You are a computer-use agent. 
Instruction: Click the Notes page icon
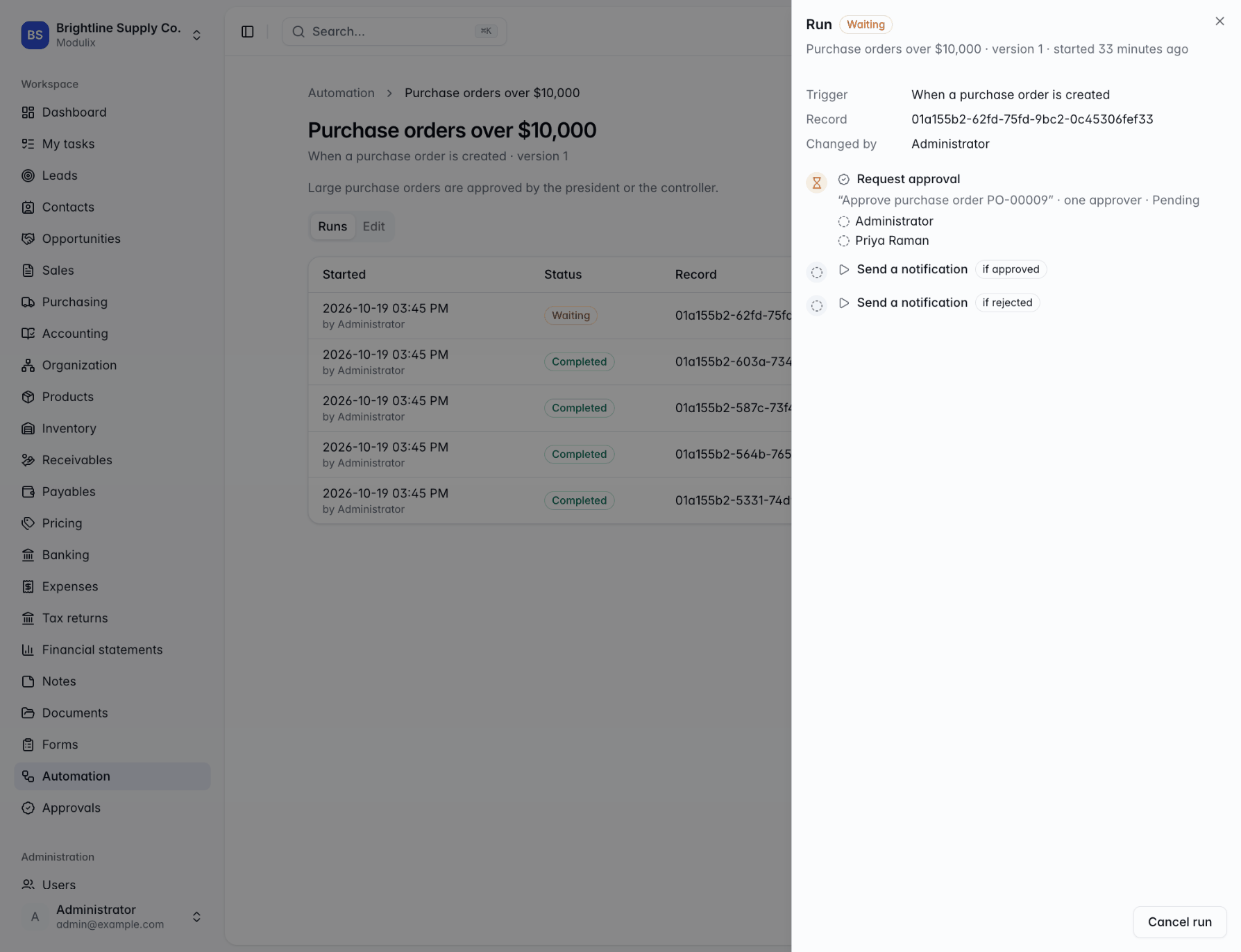coord(28,681)
